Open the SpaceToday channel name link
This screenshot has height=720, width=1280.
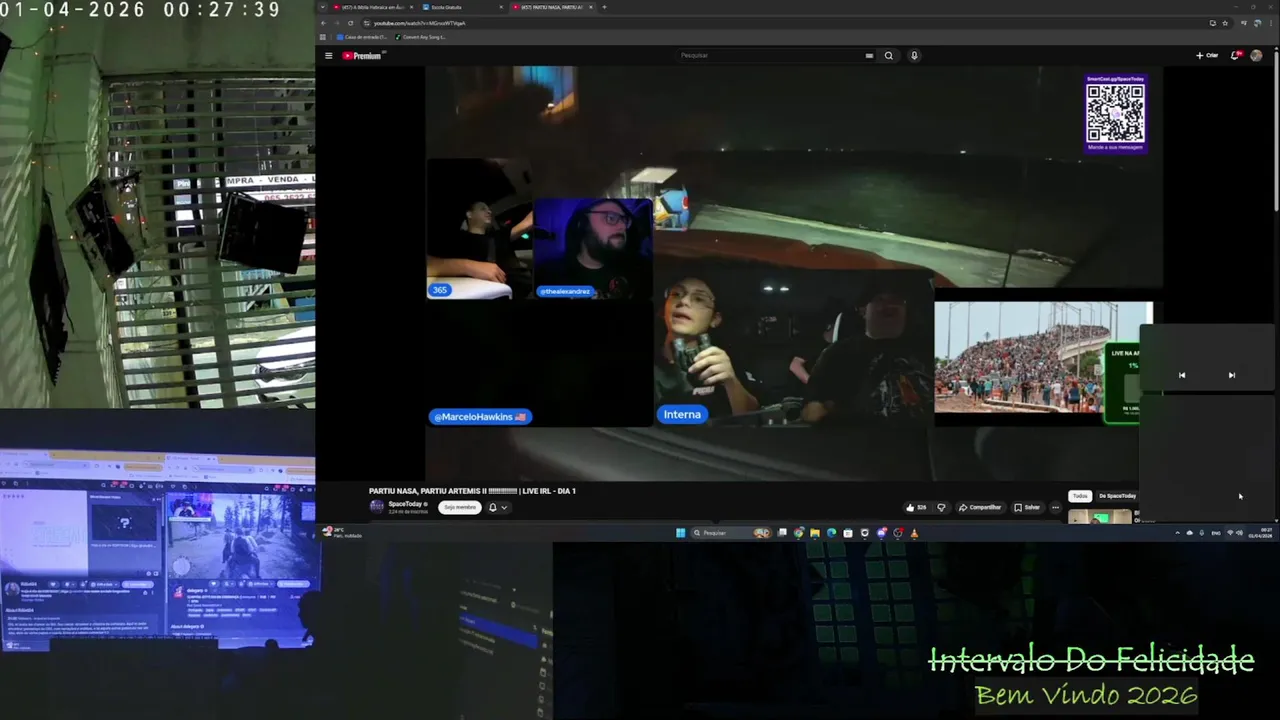405,504
